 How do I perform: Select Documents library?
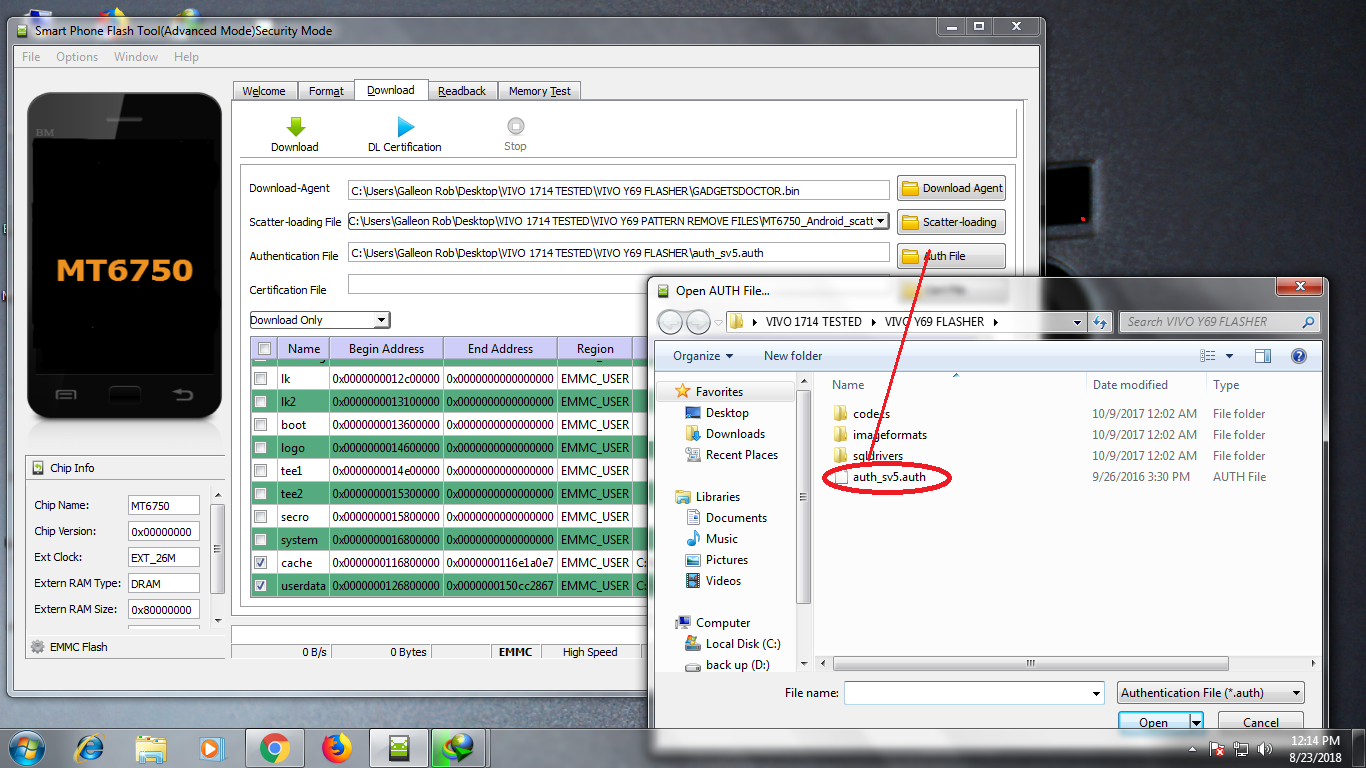tap(736, 518)
